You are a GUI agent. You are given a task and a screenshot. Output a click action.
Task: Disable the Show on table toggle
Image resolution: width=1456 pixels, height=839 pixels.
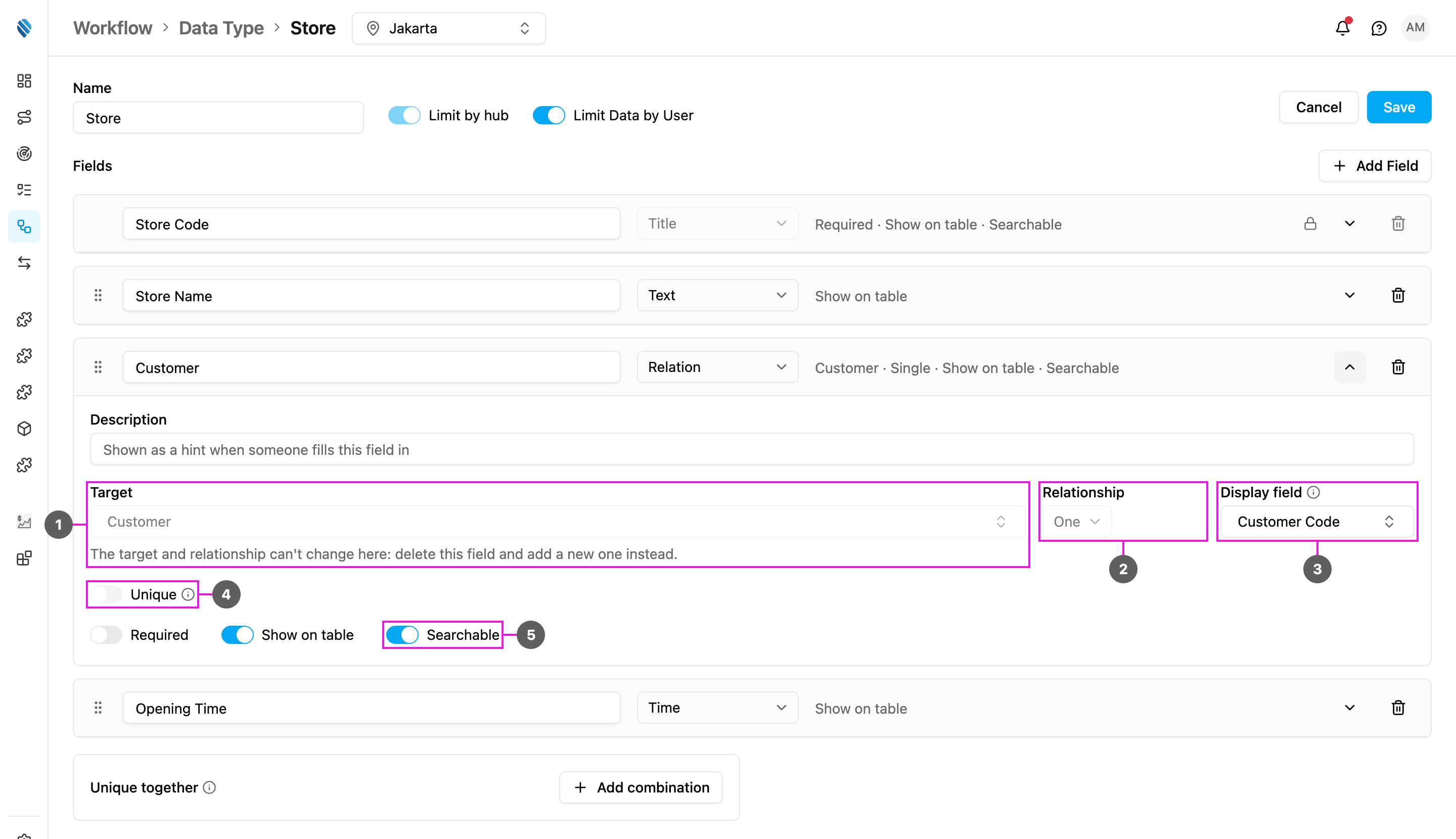[x=238, y=634]
